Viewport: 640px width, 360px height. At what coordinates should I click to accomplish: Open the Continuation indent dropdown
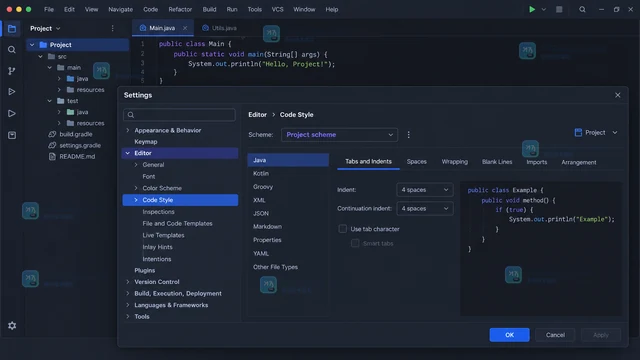coord(424,209)
